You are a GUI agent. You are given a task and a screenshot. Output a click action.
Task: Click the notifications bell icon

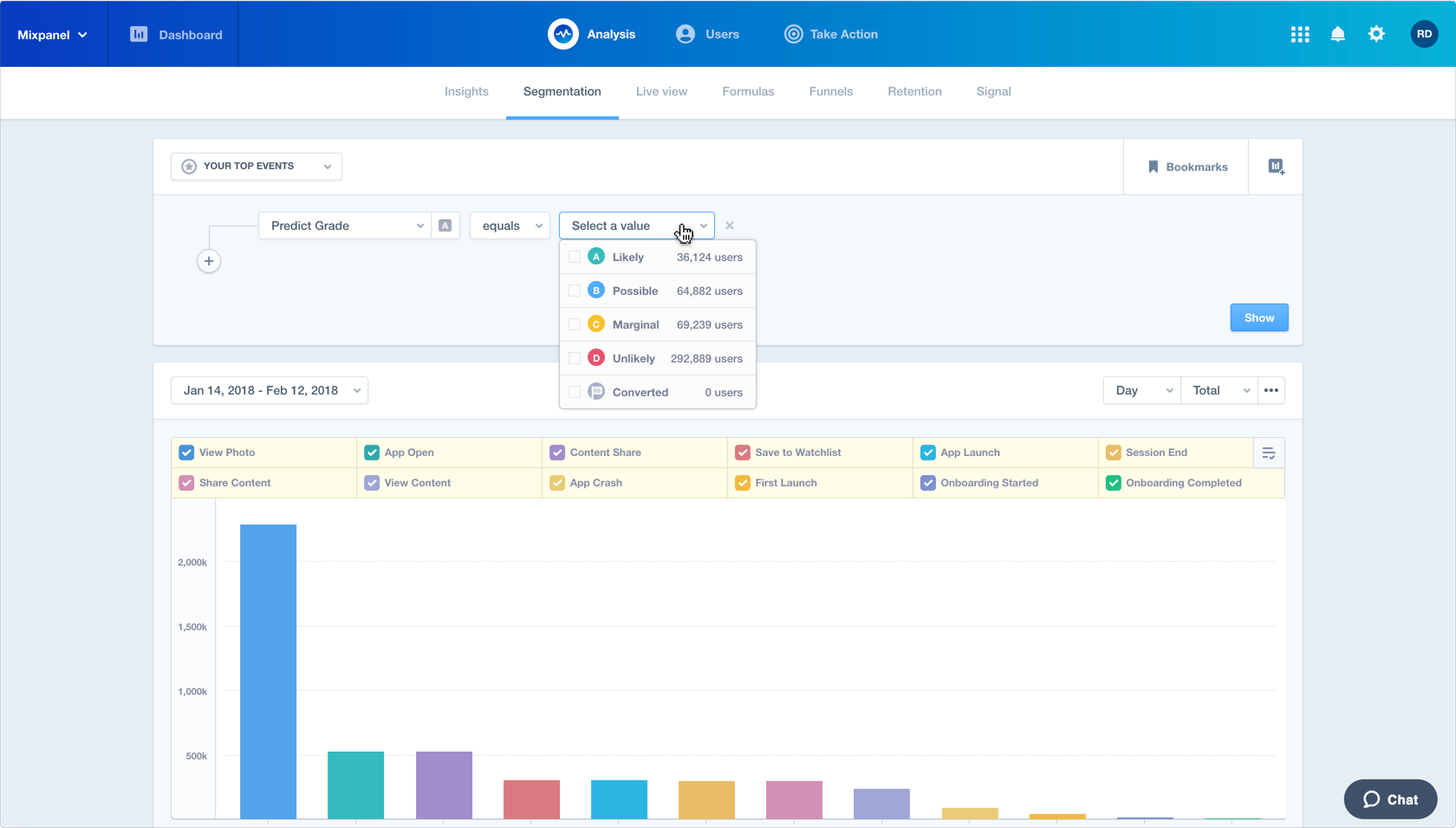[1337, 35]
